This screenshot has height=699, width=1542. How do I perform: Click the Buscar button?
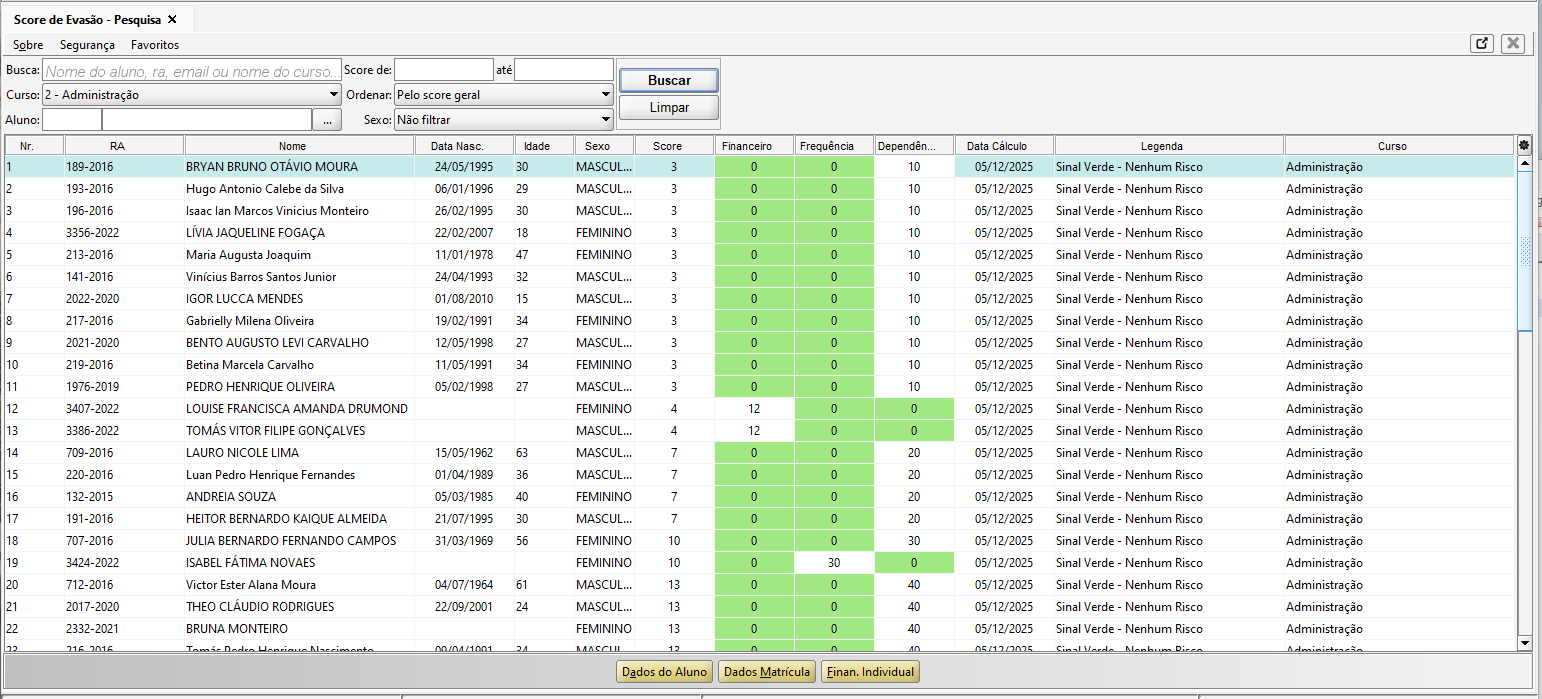(669, 80)
